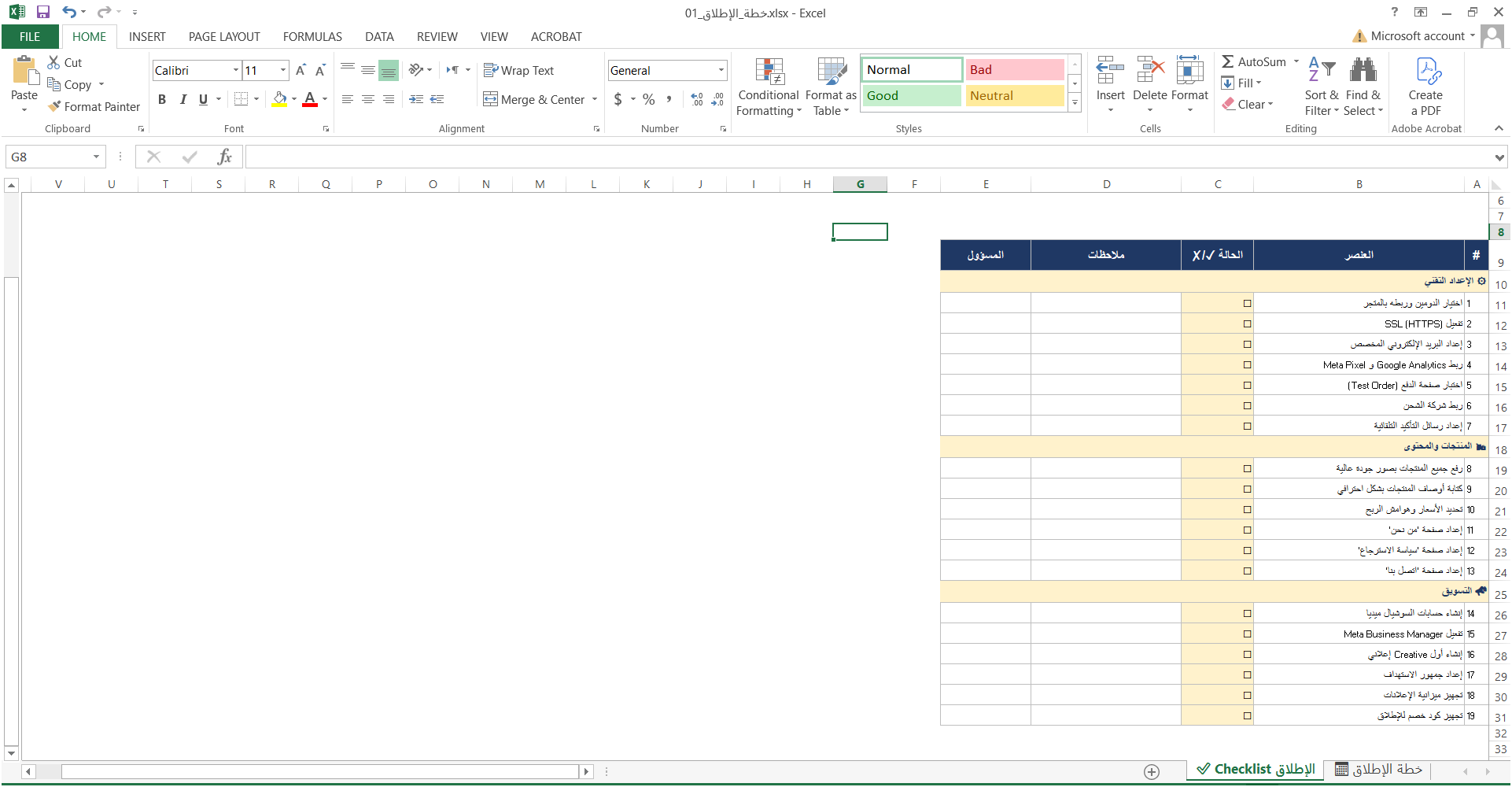Image resolution: width=1512 pixels, height=787 pixels.
Task: Apply comma style number format
Action: 669,99
